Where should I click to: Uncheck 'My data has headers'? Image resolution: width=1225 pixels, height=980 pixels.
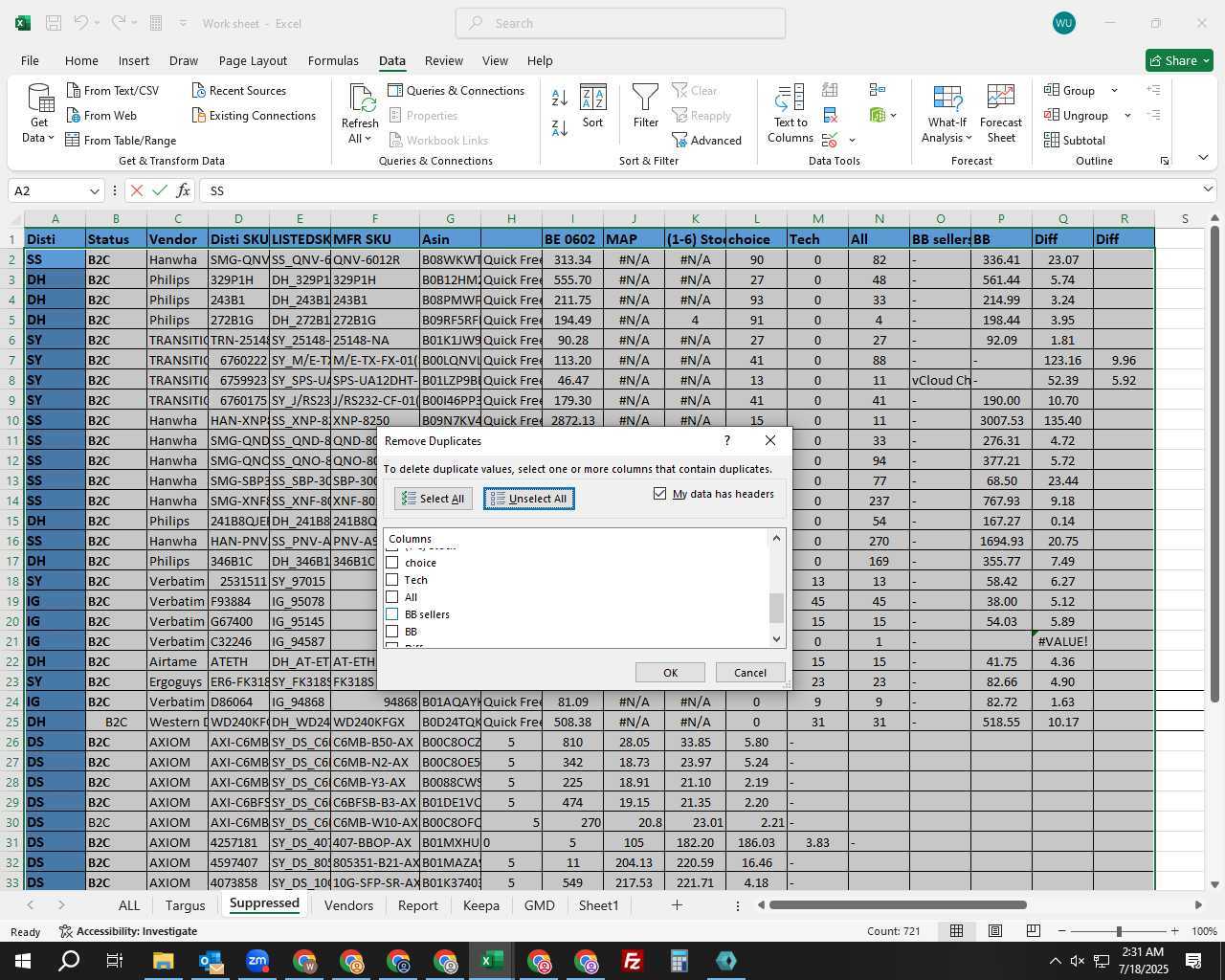click(659, 494)
